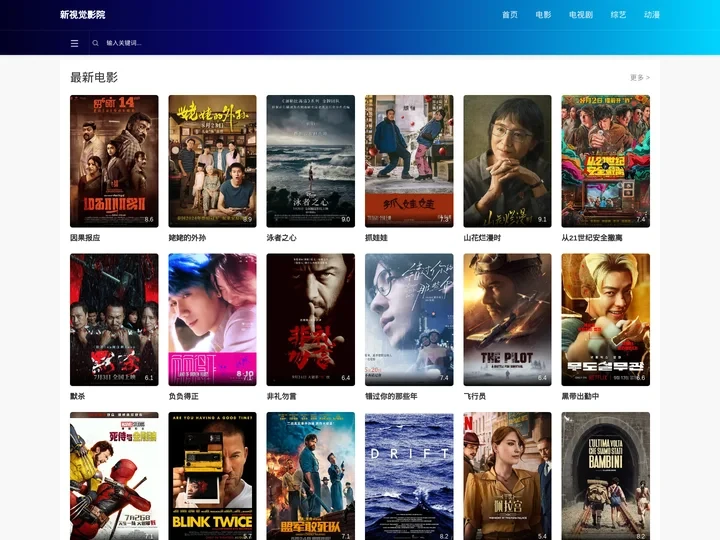Viewport: 720px width, 540px height.
Task: Click the 抓娃娃 title text
Action: 376,238
